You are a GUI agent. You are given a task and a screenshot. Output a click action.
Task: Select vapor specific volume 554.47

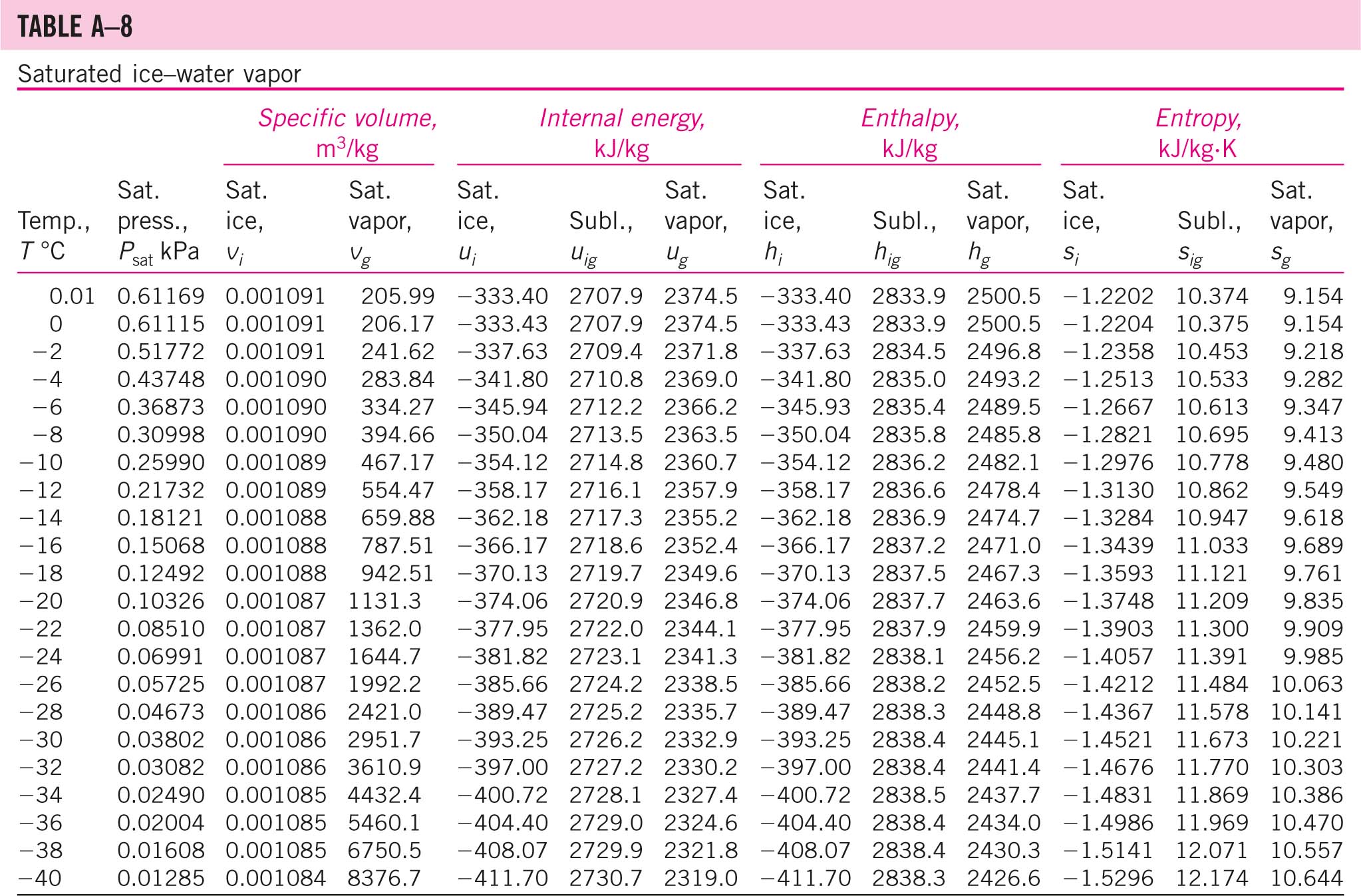pos(398,490)
